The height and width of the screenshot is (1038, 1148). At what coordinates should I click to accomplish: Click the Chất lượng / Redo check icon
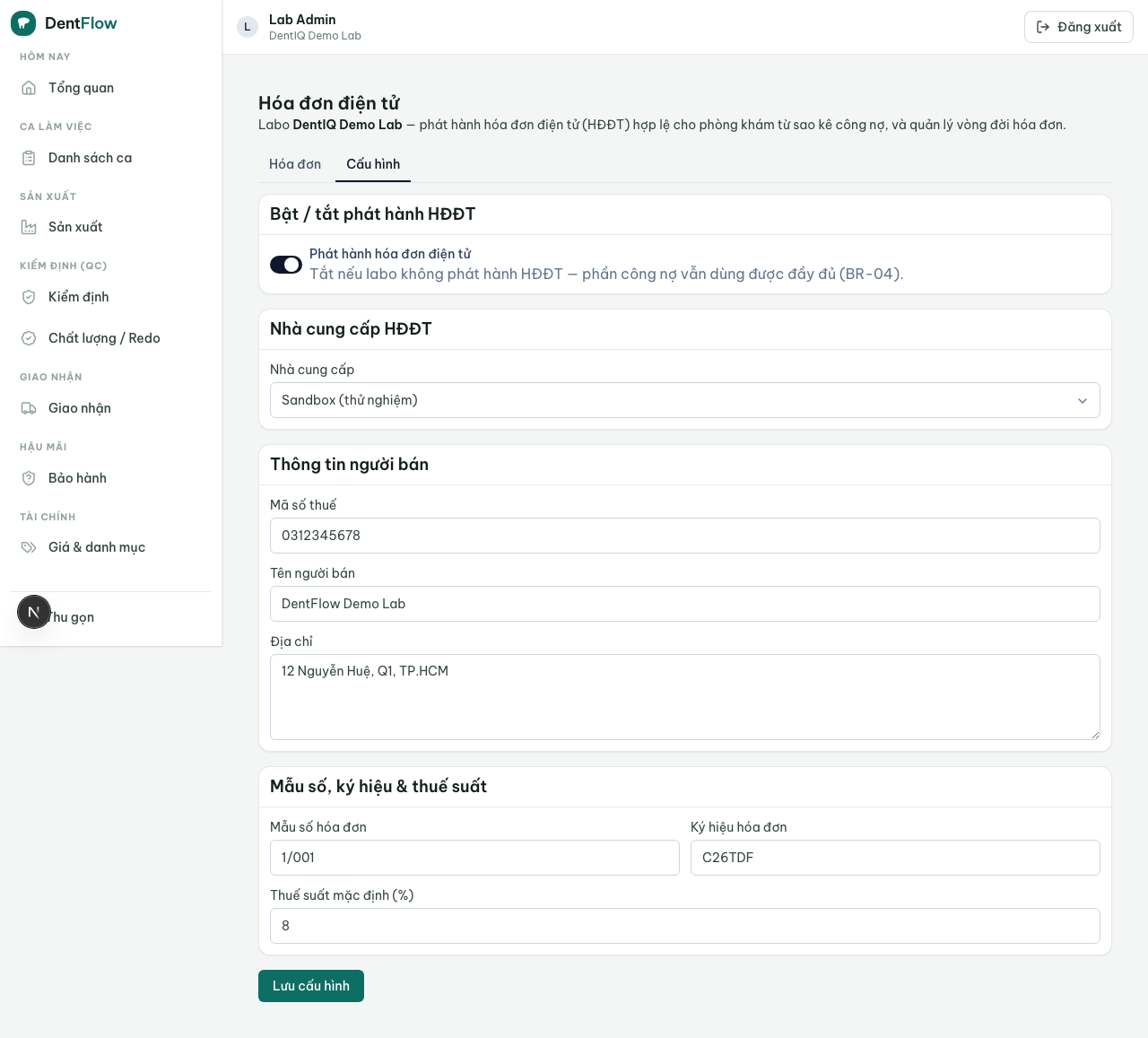(x=29, y=338)
